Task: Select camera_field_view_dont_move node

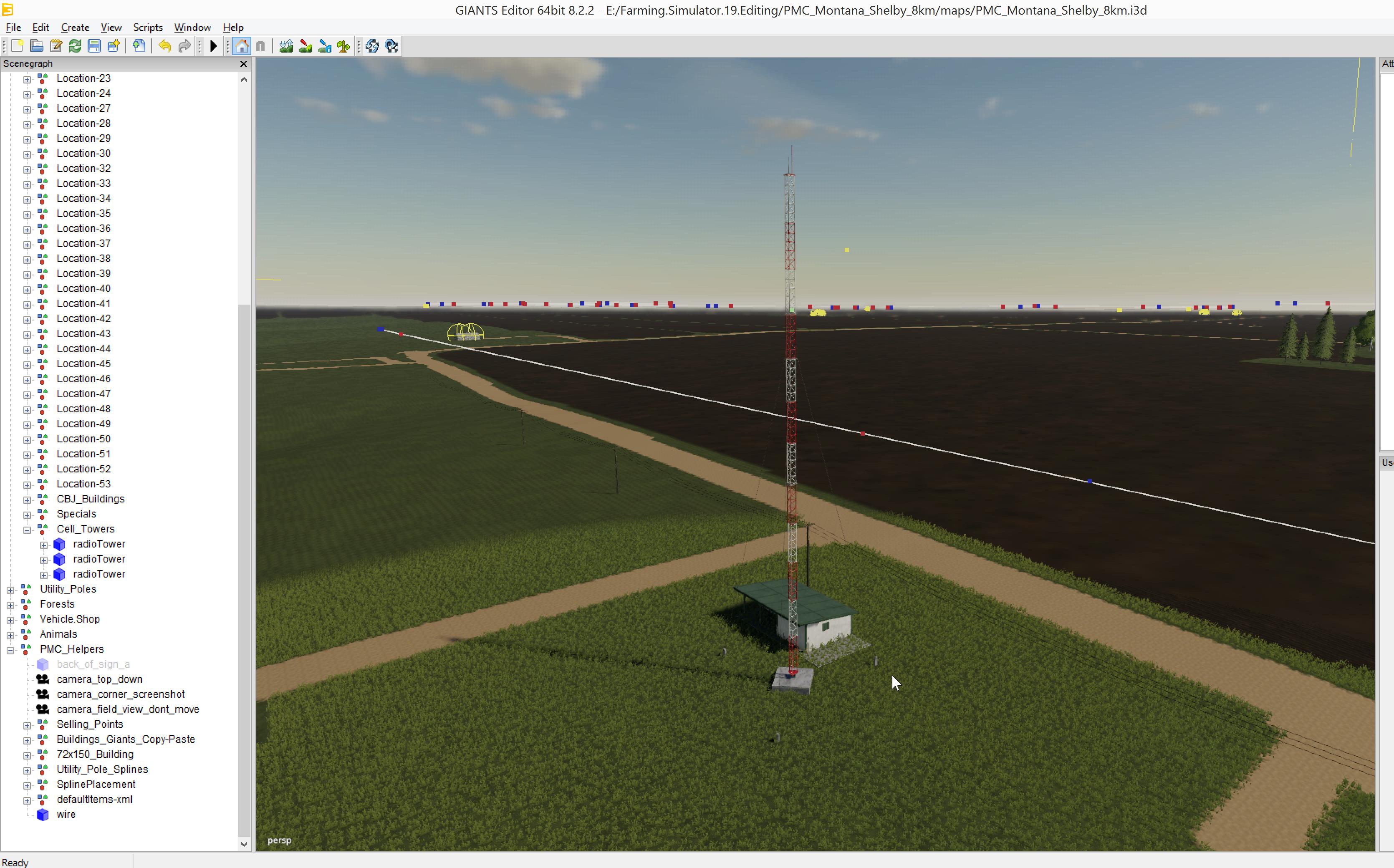Action: [128, 709]
